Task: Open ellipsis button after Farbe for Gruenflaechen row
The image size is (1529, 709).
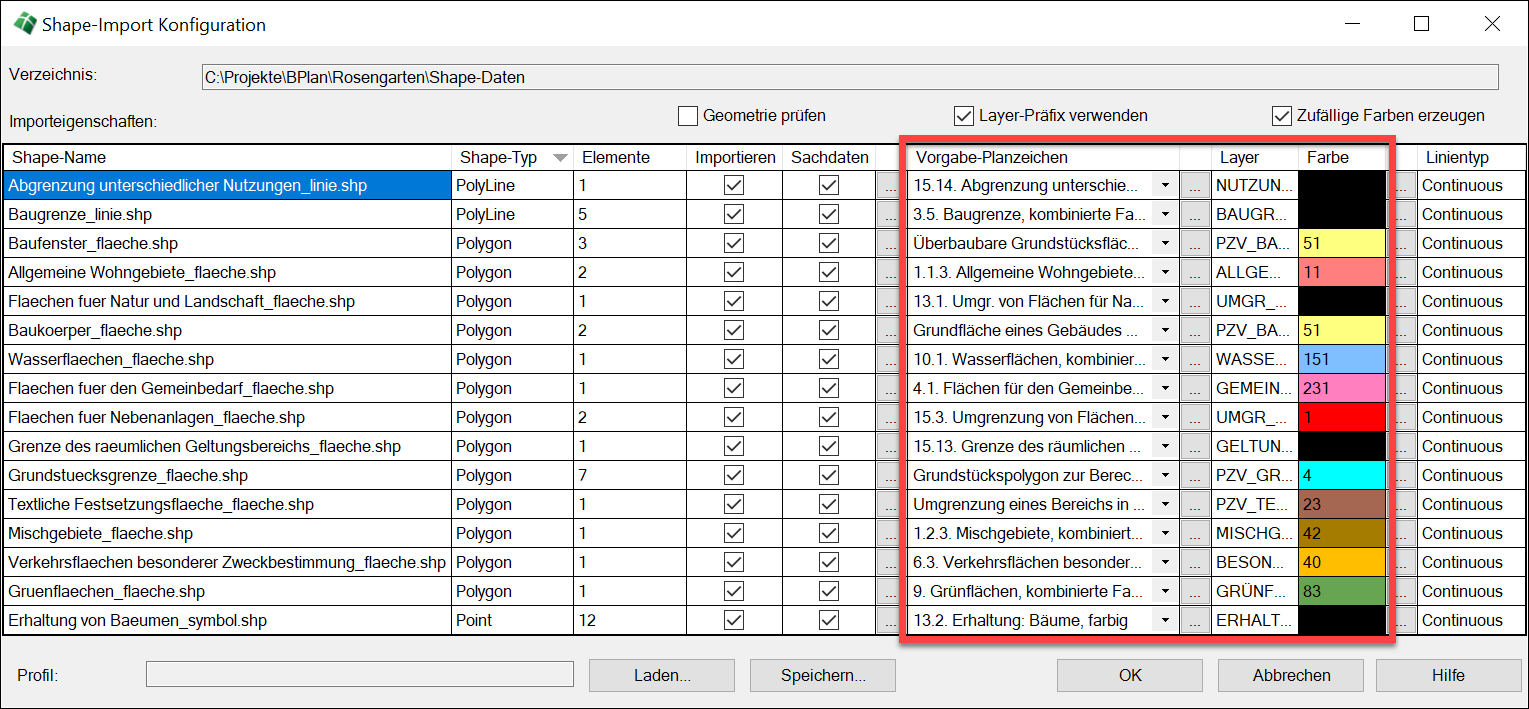Action: (x=1403, y=591)
